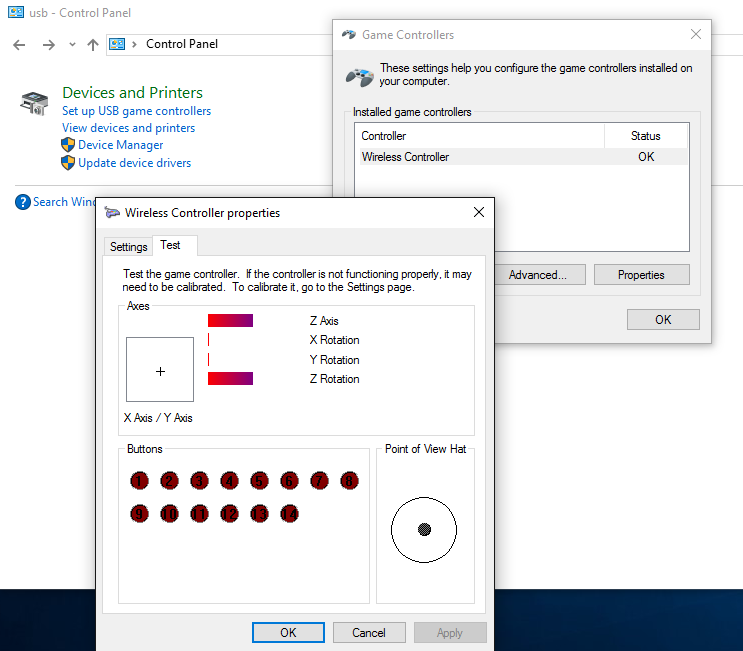Click button indicator number 14

click(x=289, y=513)
